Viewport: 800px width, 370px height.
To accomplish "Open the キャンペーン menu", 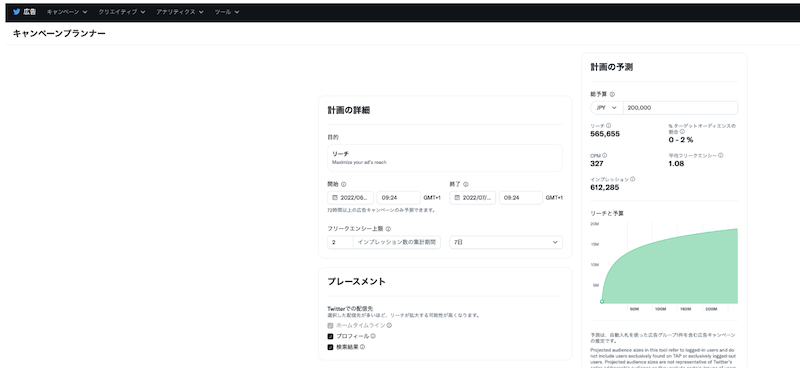I will [67, 11].
